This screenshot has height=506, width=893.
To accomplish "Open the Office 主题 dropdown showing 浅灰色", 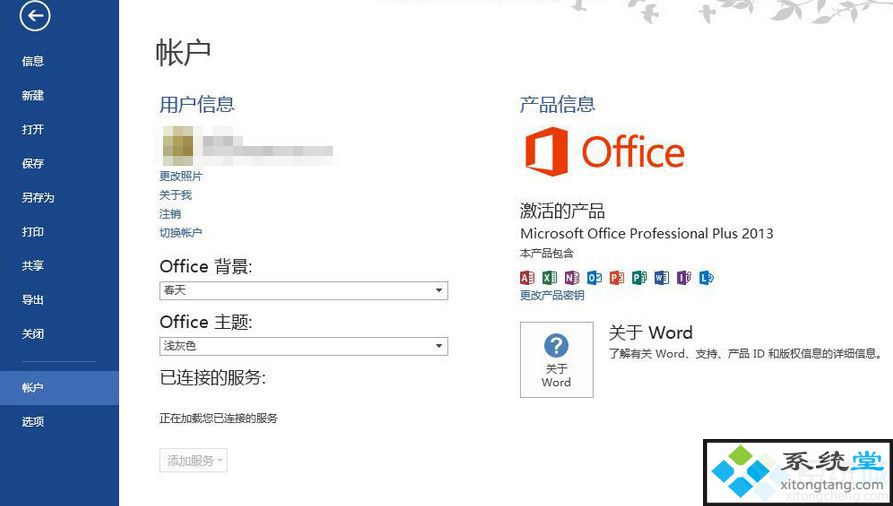I will pyautogui.click(x=304, y=346).
